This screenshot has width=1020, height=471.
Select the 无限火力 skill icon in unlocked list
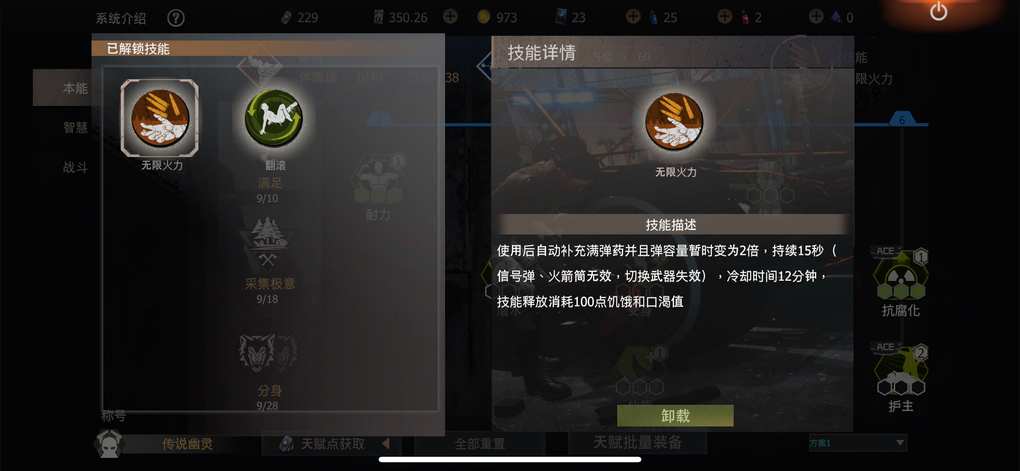159,118
